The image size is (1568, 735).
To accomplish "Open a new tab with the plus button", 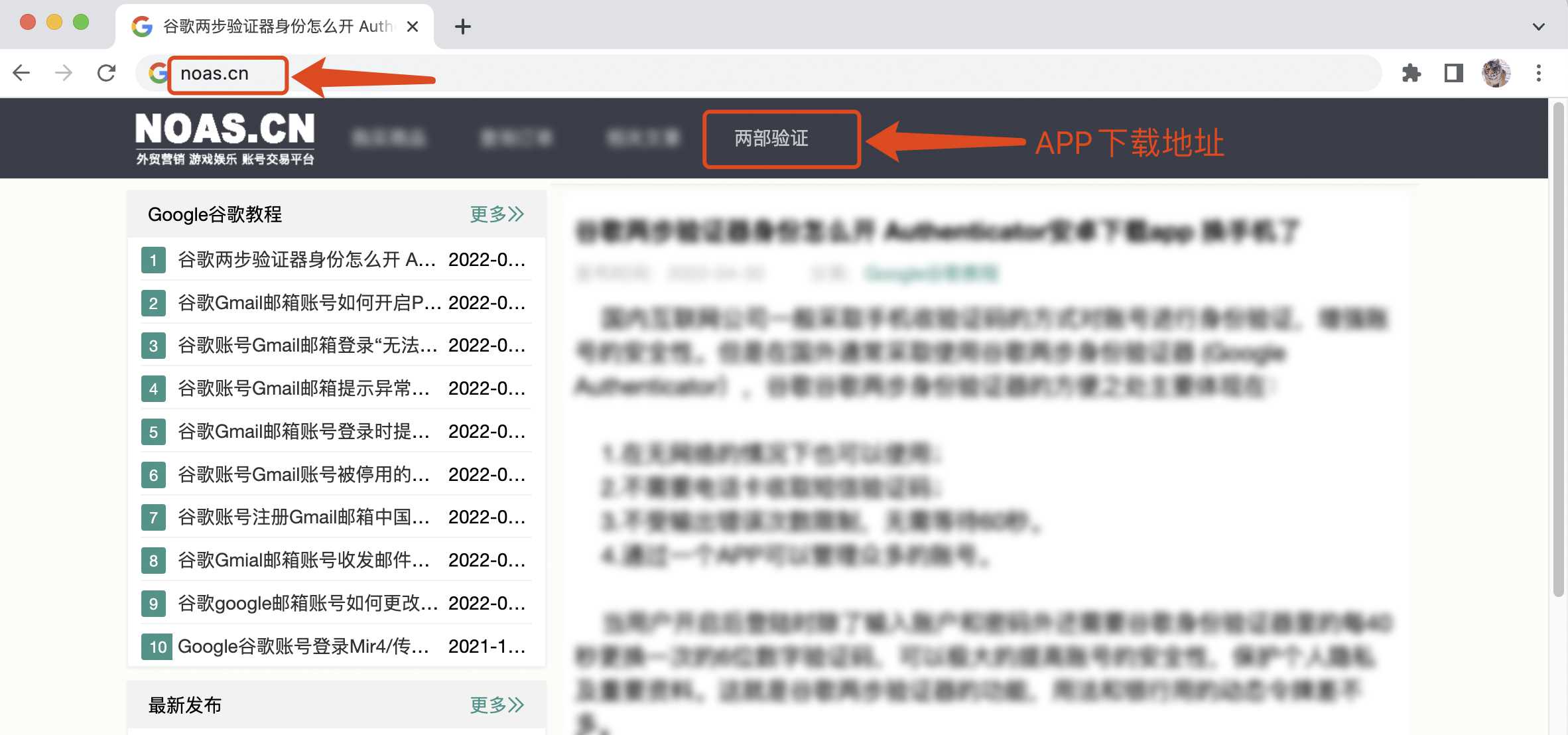I will (x=462, y=26).
